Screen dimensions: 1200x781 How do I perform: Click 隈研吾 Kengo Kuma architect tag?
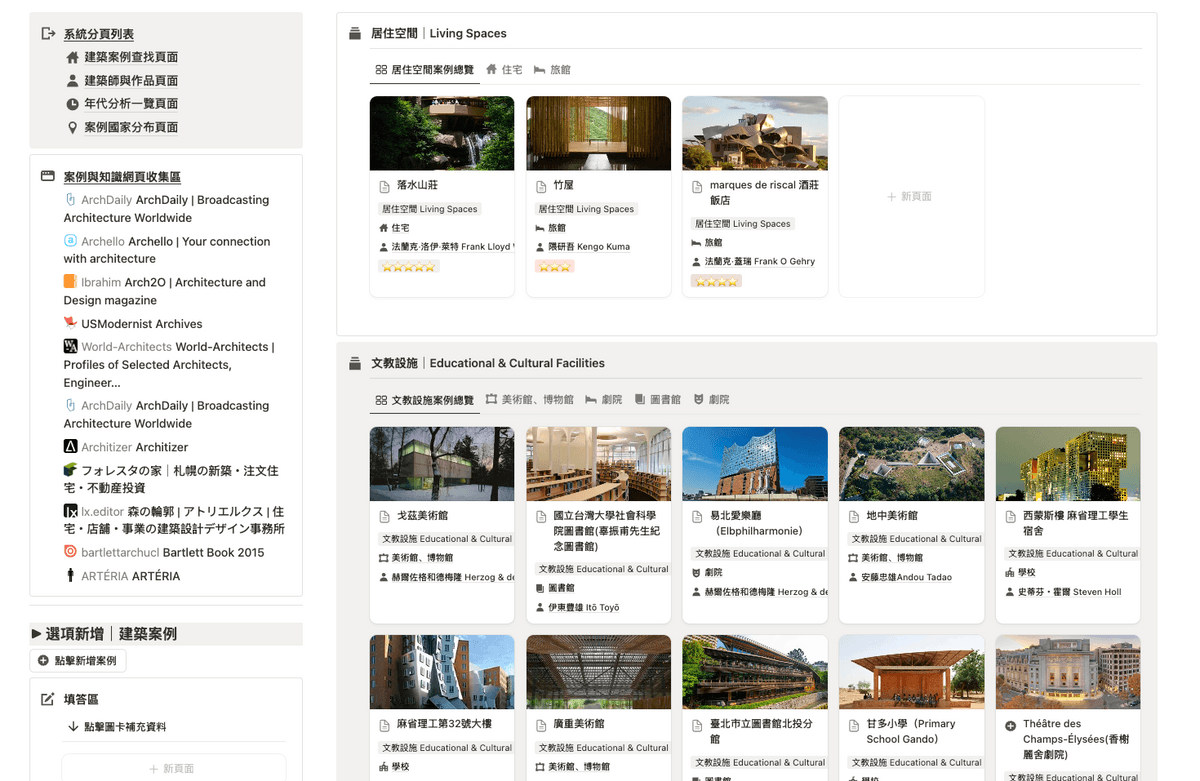(589, 246)
